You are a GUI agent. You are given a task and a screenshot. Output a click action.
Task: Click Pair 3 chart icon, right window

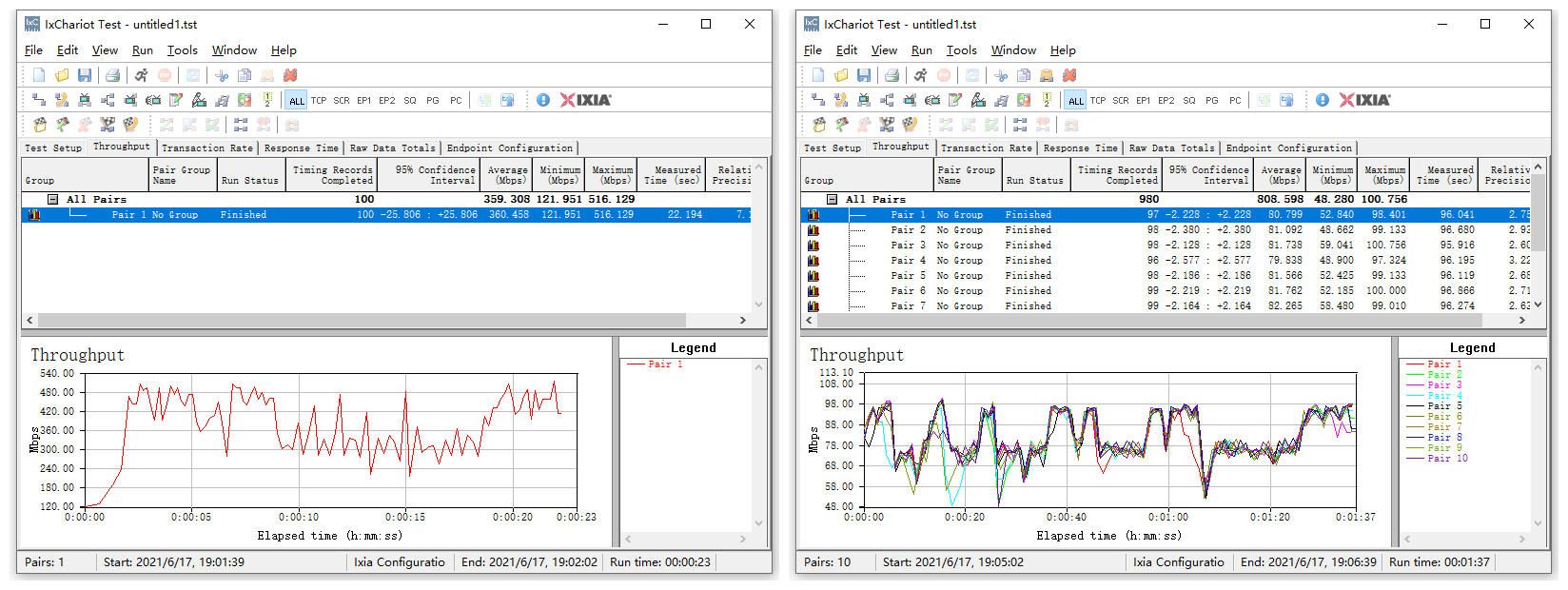coord(813,246)
